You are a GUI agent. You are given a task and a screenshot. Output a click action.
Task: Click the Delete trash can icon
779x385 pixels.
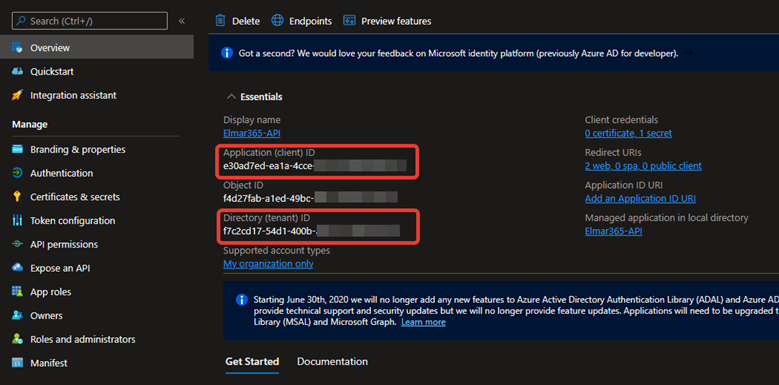coord(220,20)
